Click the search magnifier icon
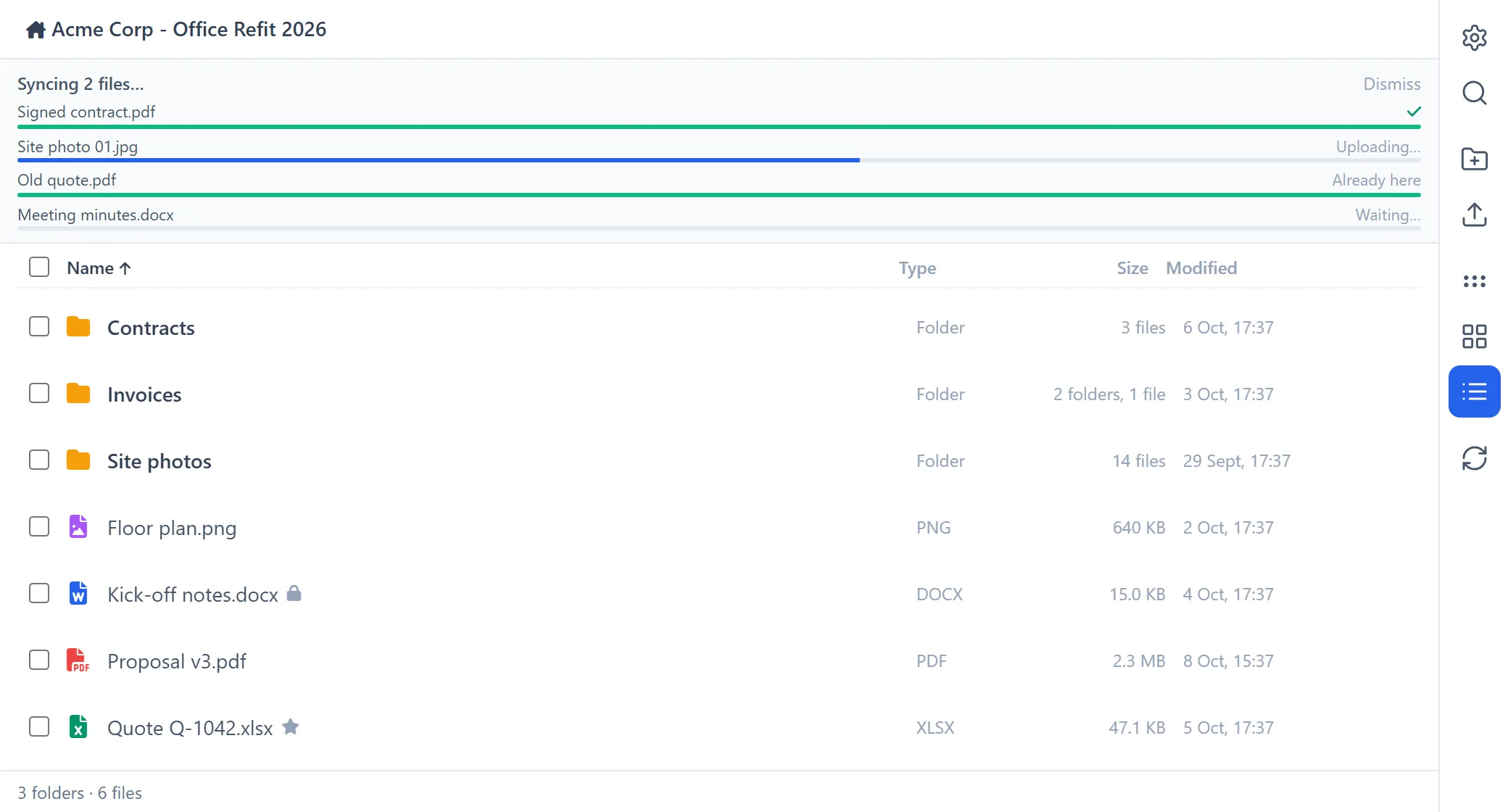Image resolution: width=1508 pixels, height=812 pixels. pos(1474,93)
